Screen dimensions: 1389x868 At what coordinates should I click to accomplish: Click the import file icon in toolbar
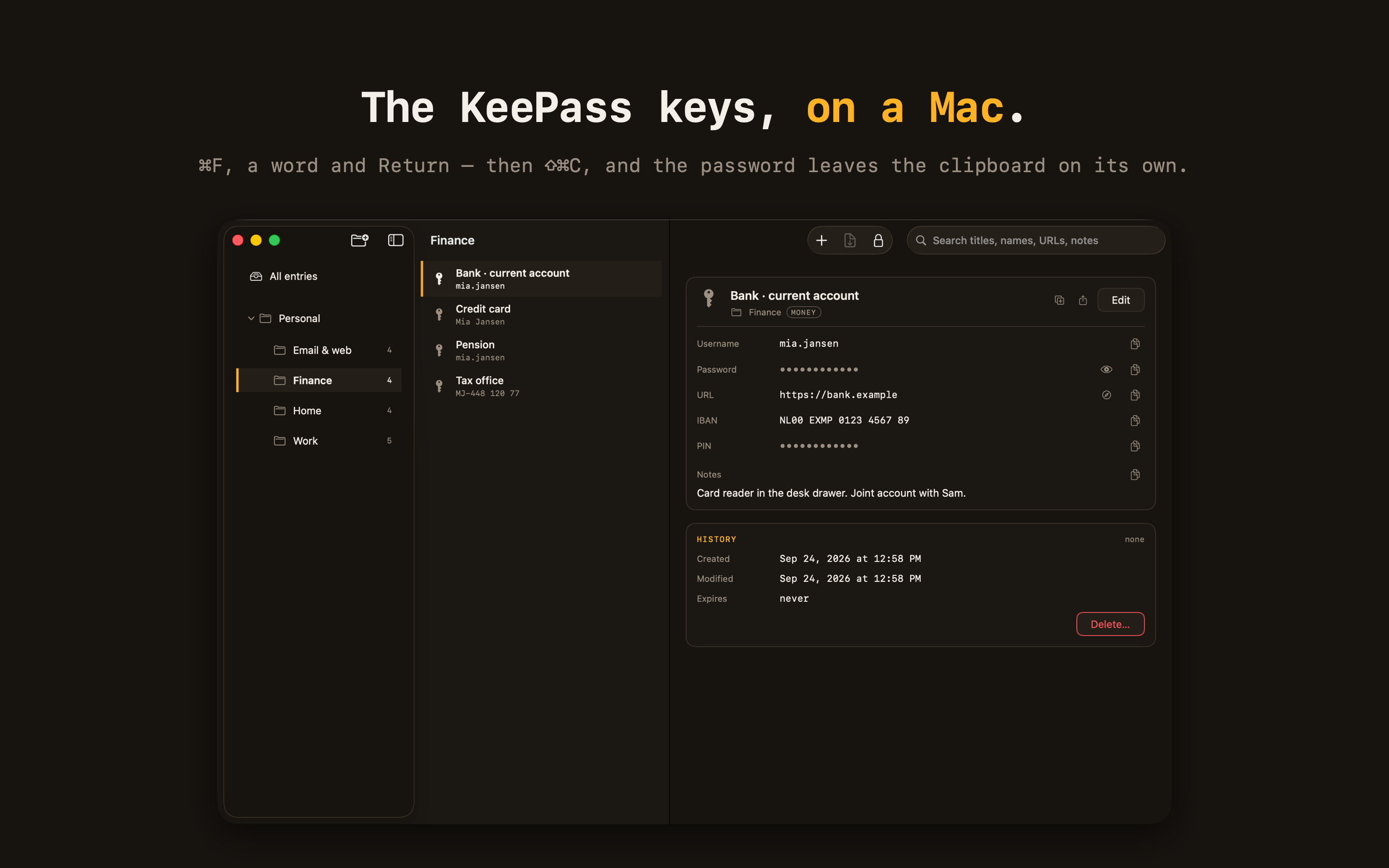click(x=849, y=240)
